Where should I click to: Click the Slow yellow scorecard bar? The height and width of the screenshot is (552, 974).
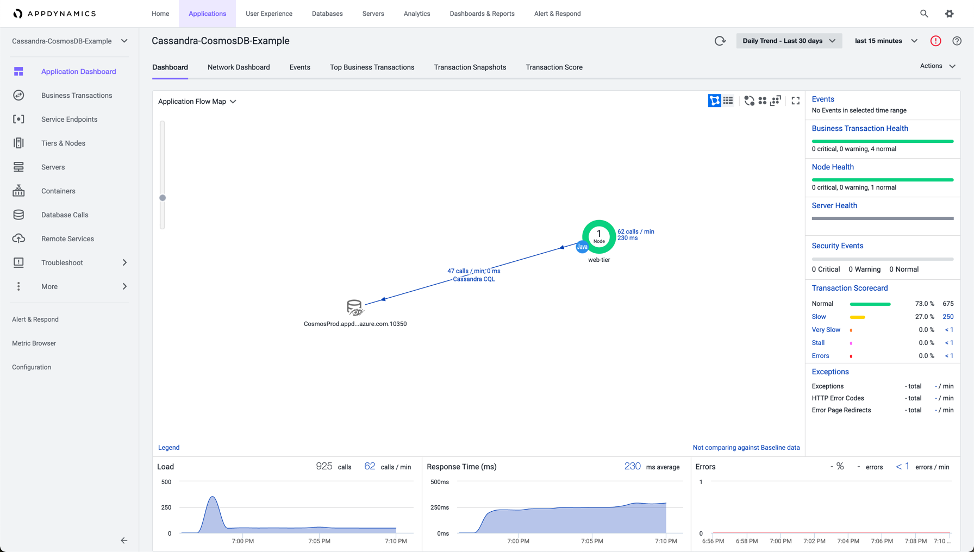[x=857, y=317]
